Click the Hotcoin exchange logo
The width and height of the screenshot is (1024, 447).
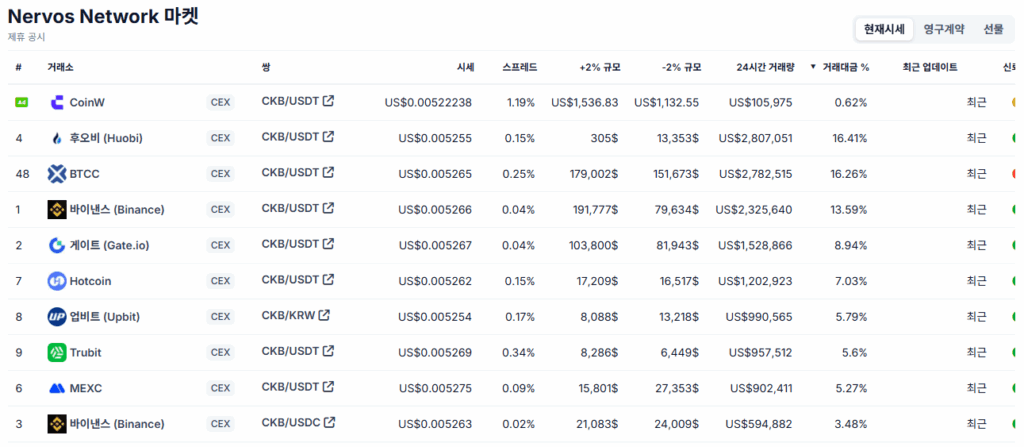coord(57,281)
